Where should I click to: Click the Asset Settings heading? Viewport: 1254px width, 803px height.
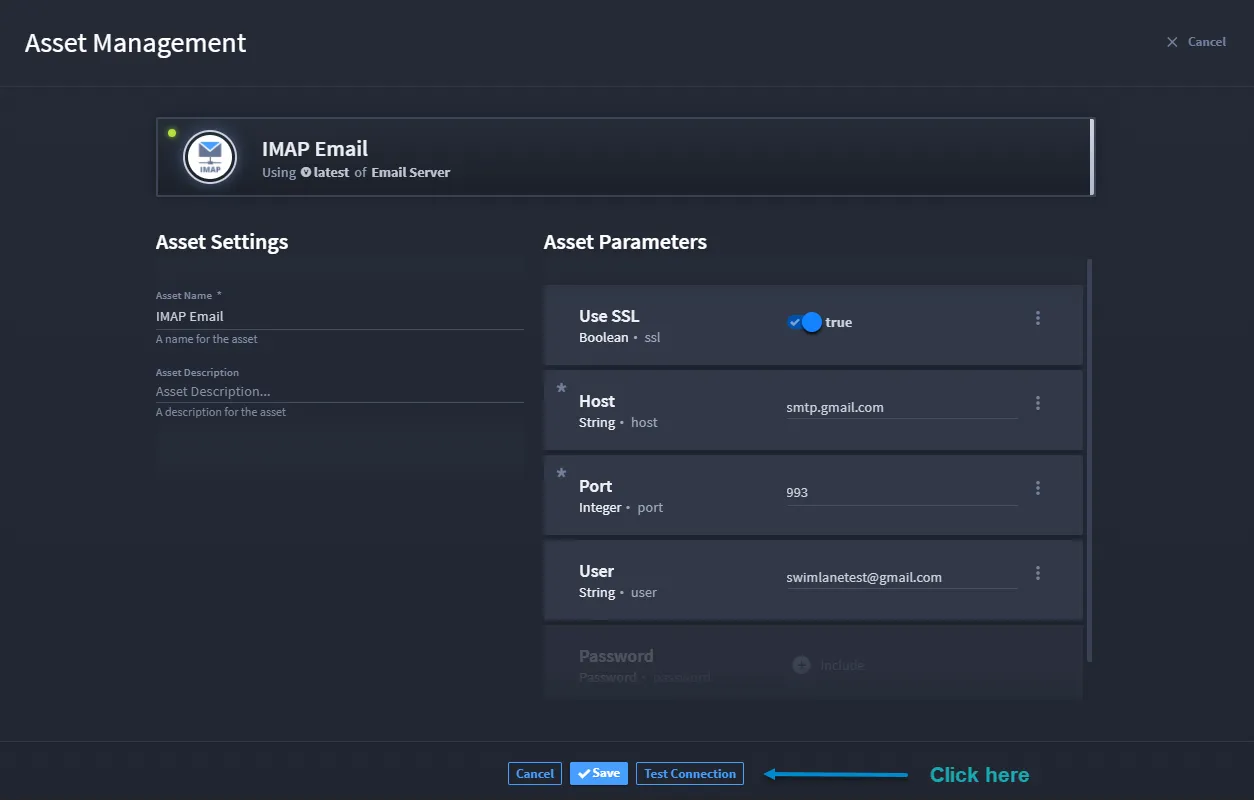[x=222, y=242]
